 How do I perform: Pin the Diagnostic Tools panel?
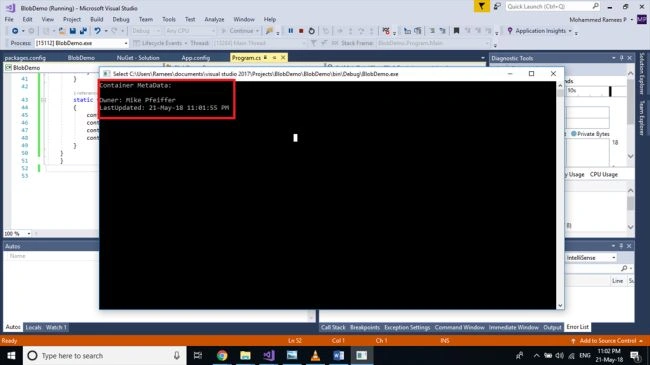point(621,58)
